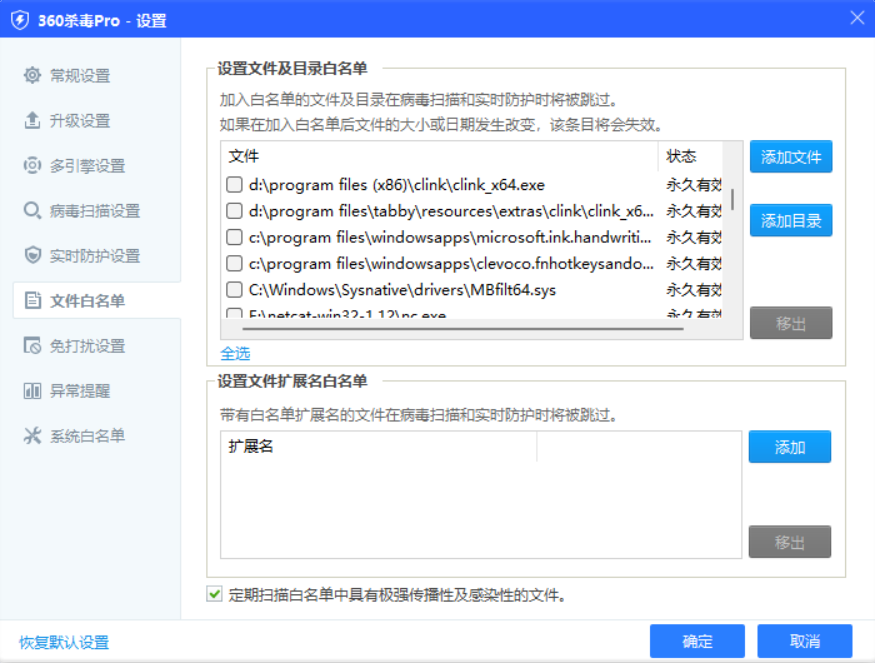Click the tools icon beside 系统白名单
The width and height of the screenshot is (875, 663).
coord(32,436)
